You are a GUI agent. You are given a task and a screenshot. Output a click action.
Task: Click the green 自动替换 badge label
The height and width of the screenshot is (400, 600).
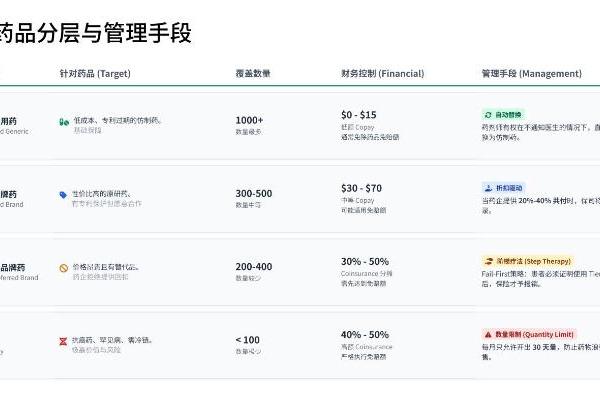coord(503,114)
